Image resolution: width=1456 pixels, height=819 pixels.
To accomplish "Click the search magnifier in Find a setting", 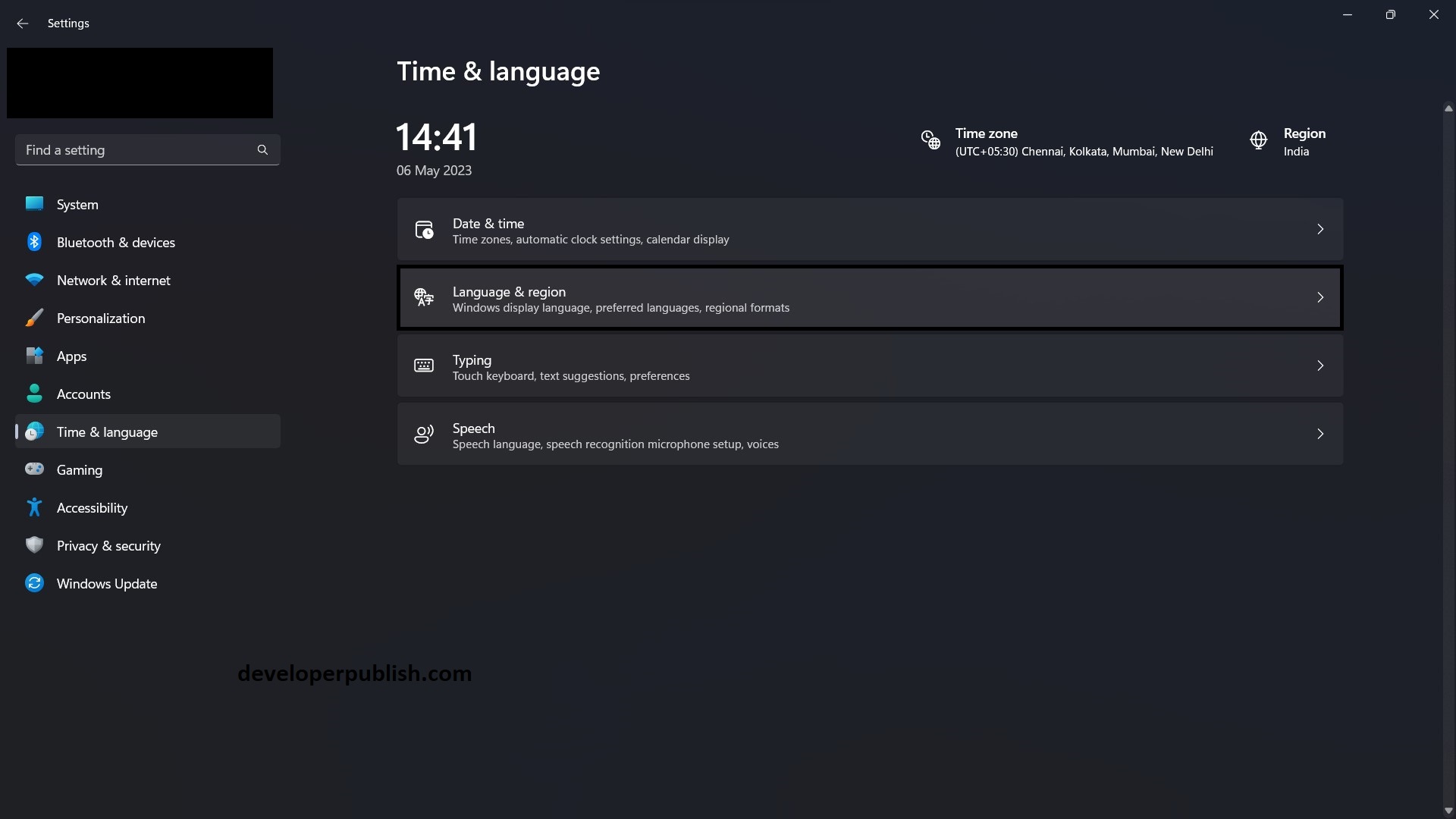I will pyautogui.click(x=262, y=149).
